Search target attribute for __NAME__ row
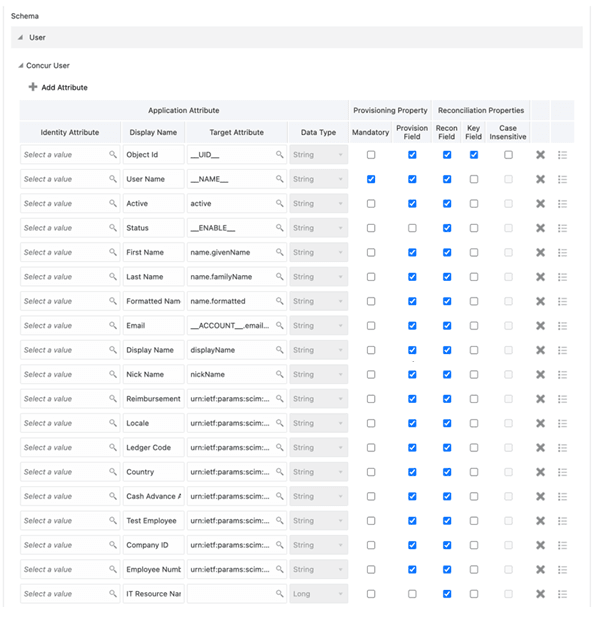This screenshot has height=618, width=596. click(x=279, y=179)
